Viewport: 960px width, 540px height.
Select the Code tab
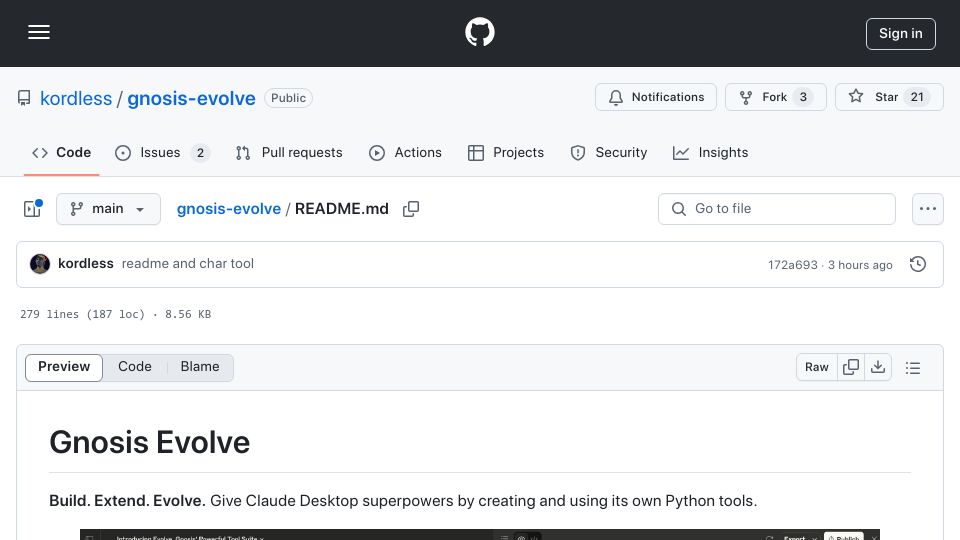pyautogui.click(x=61, y=152)
